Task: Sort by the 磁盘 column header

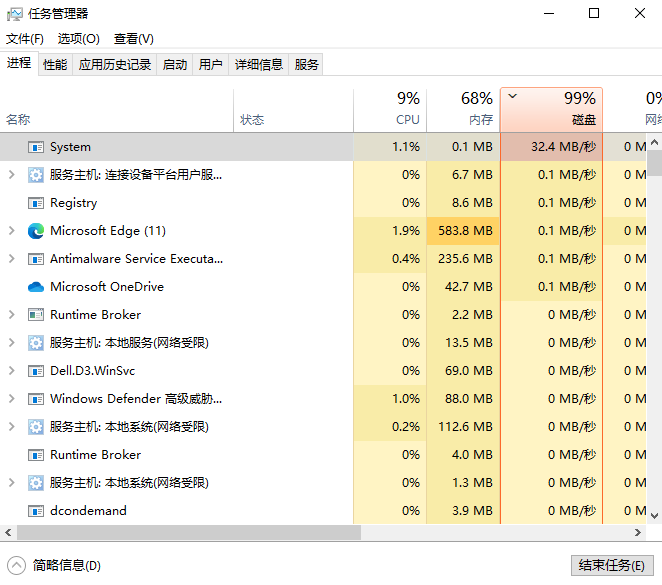Action: 551,109
